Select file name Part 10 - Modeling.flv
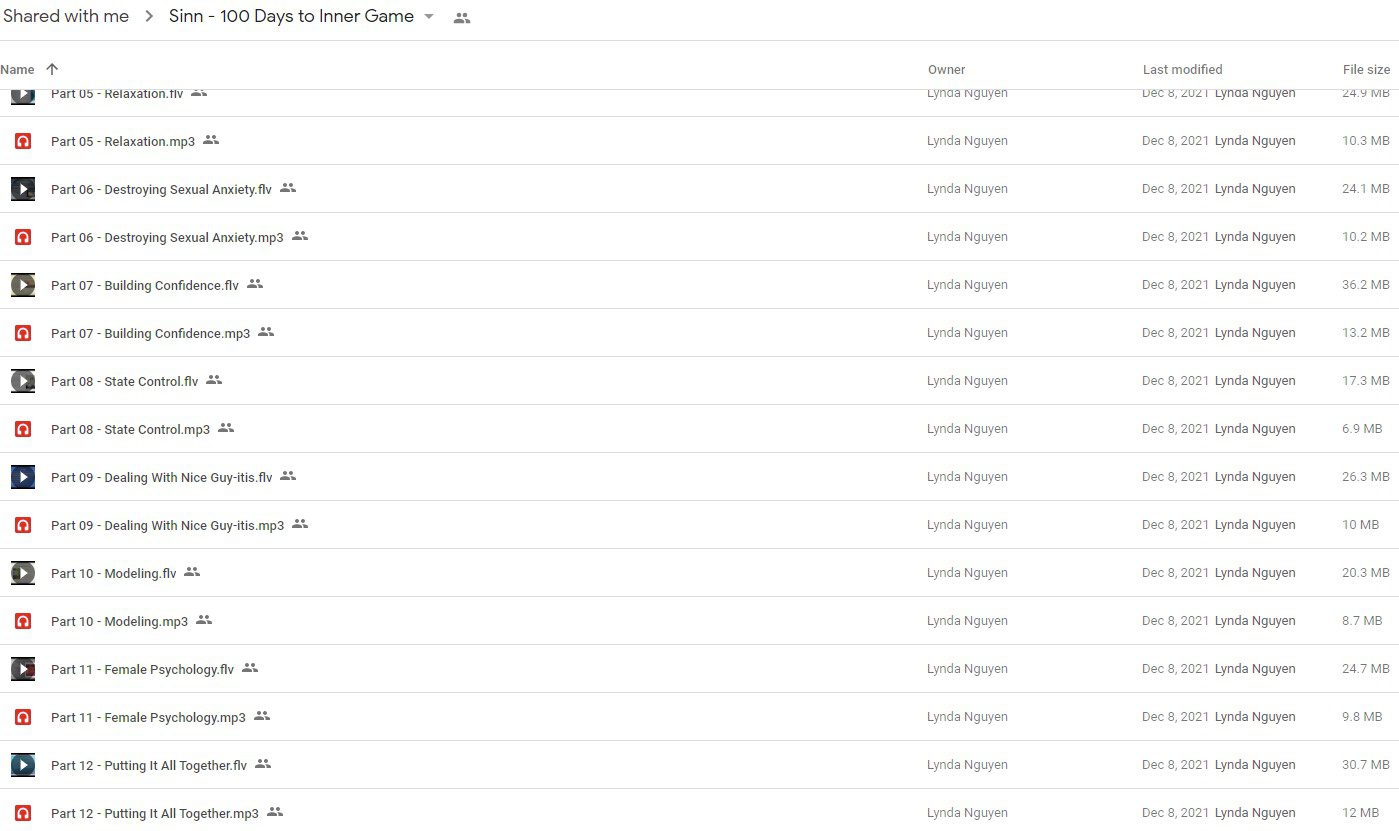The image size is (1399, 831). pyautogui.click(x=114, y=574)
